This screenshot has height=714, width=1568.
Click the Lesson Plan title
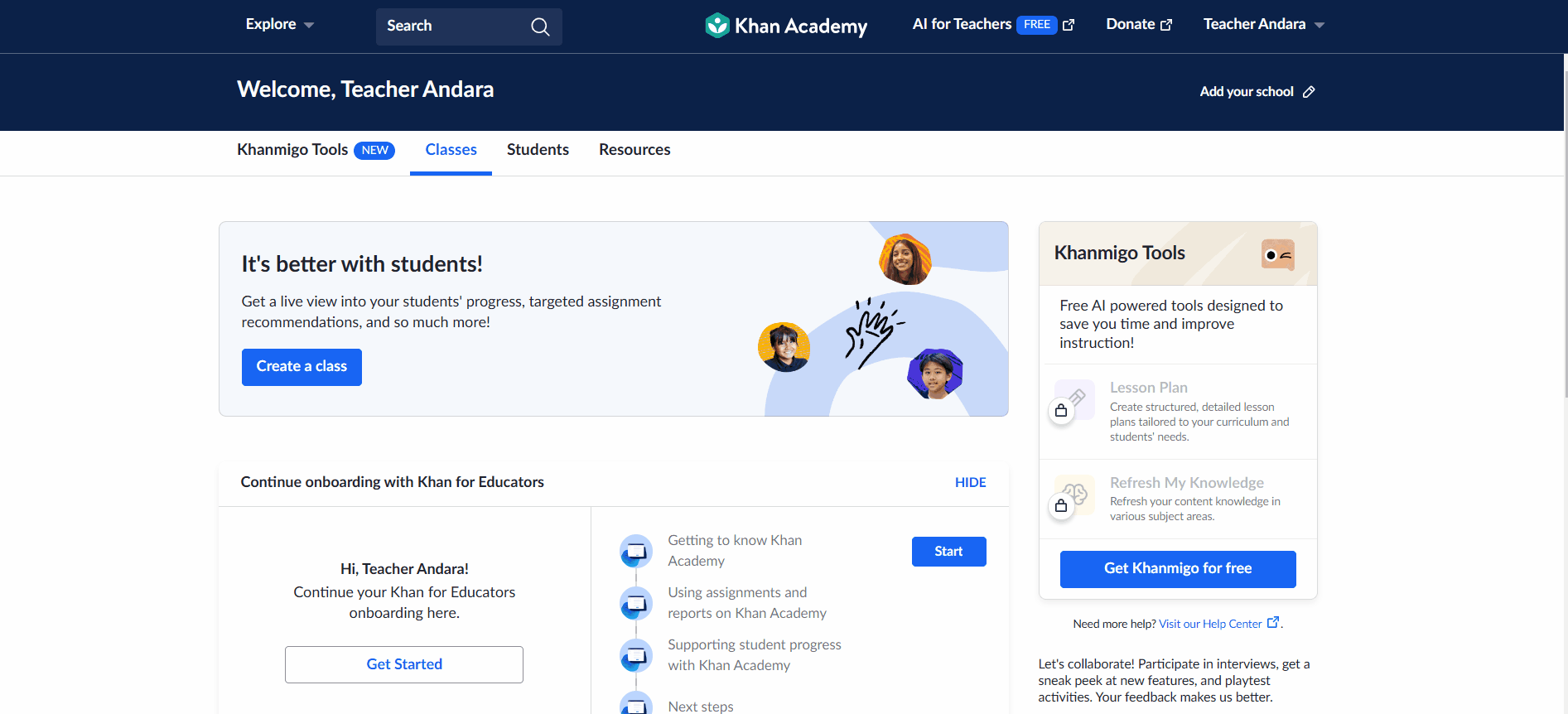point(1149,388)
